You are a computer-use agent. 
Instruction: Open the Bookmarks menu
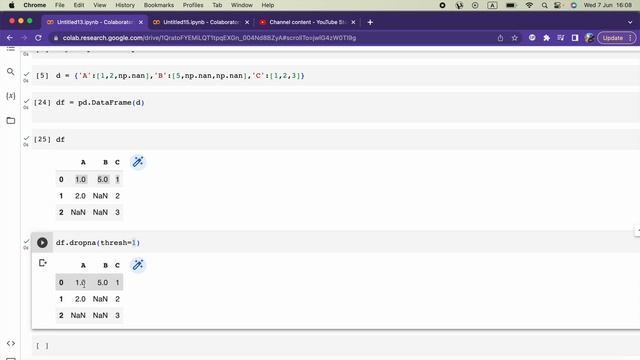coord(159,5)
